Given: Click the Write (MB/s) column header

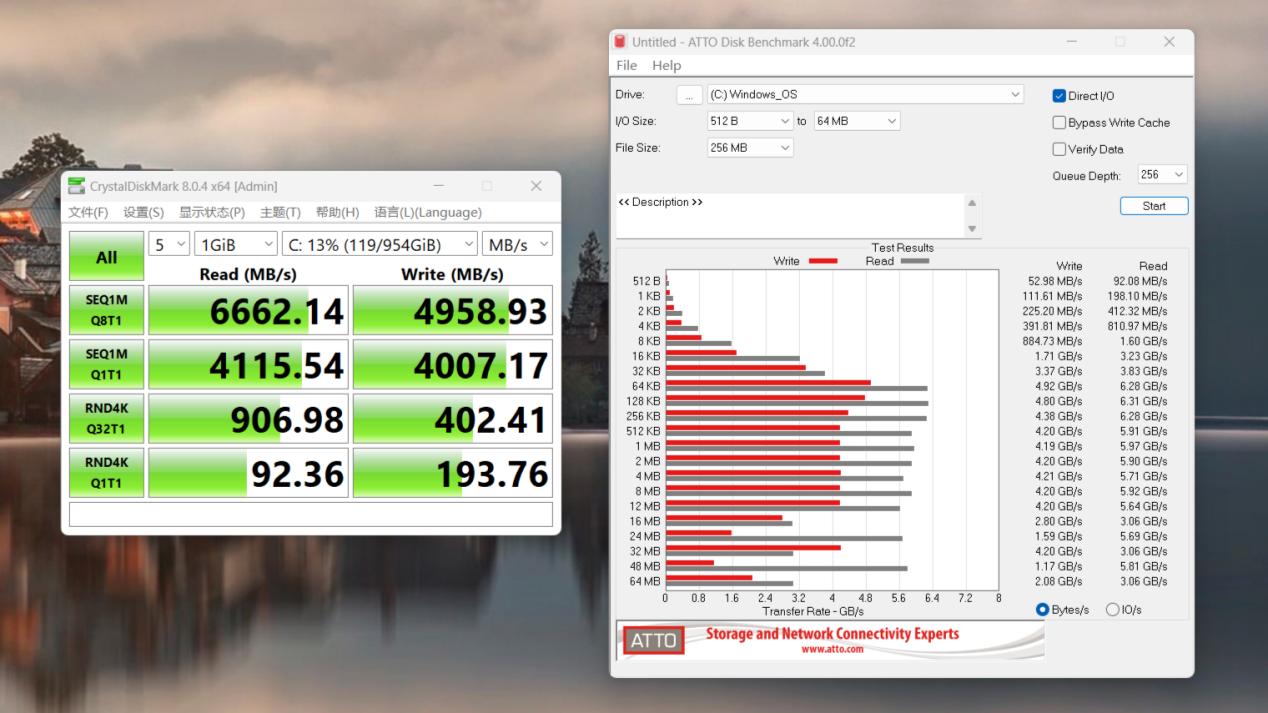Looking at the screenshot, I should click(452, 274).
